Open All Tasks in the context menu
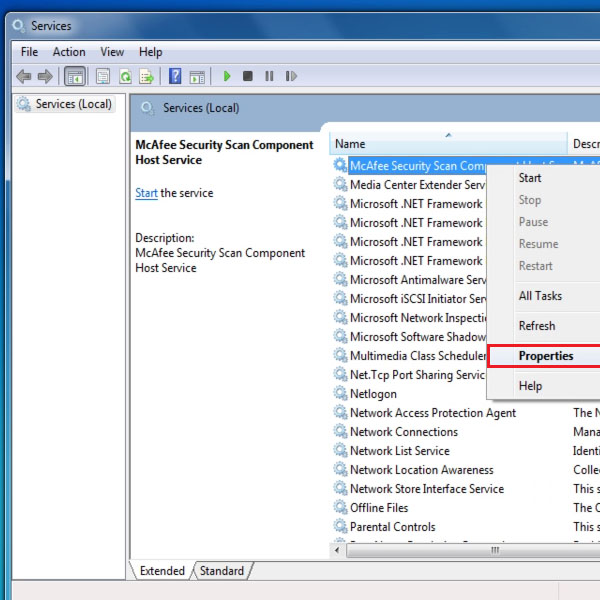 [545, 296]
